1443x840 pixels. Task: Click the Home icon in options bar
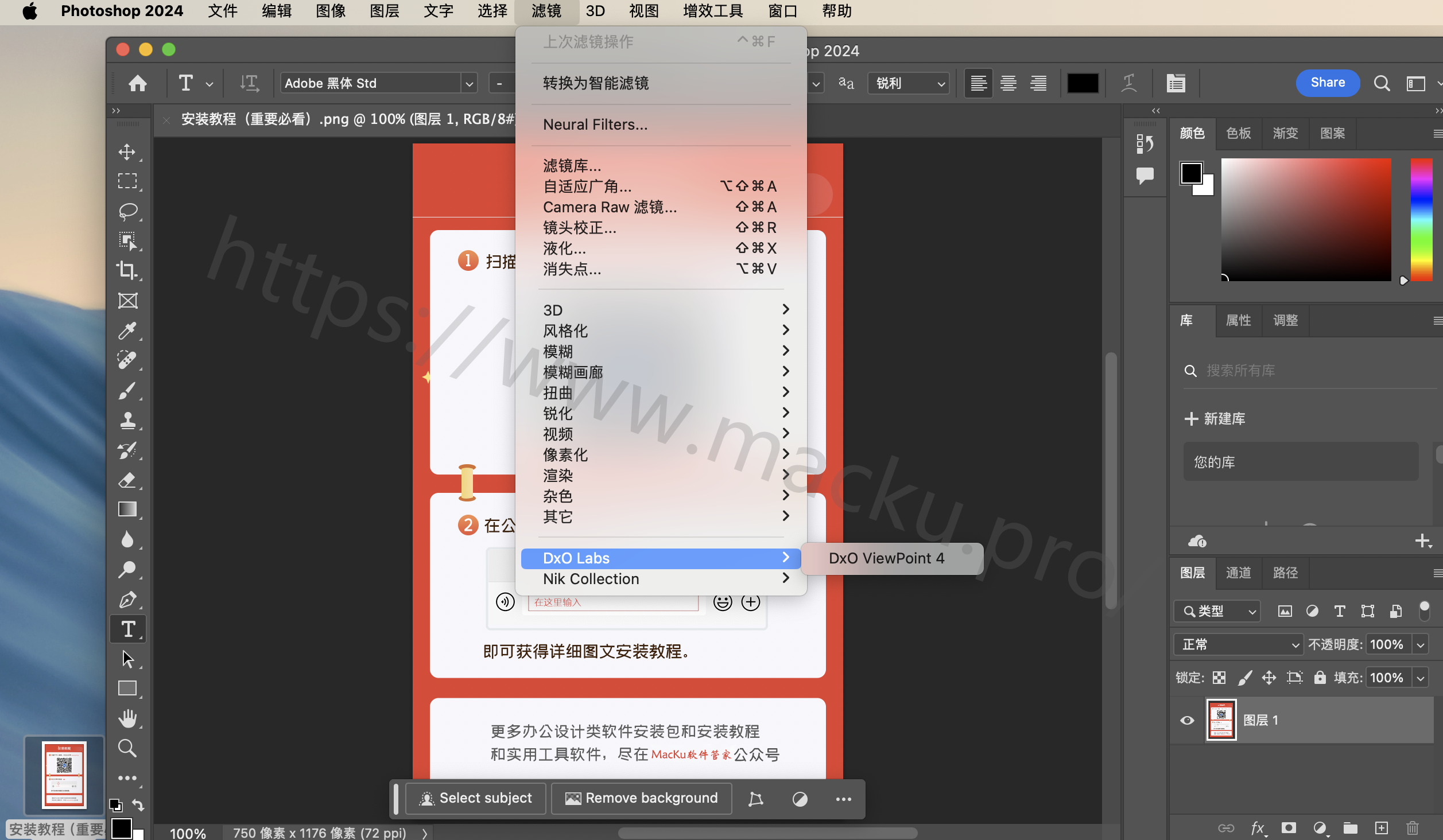[138, 83]
